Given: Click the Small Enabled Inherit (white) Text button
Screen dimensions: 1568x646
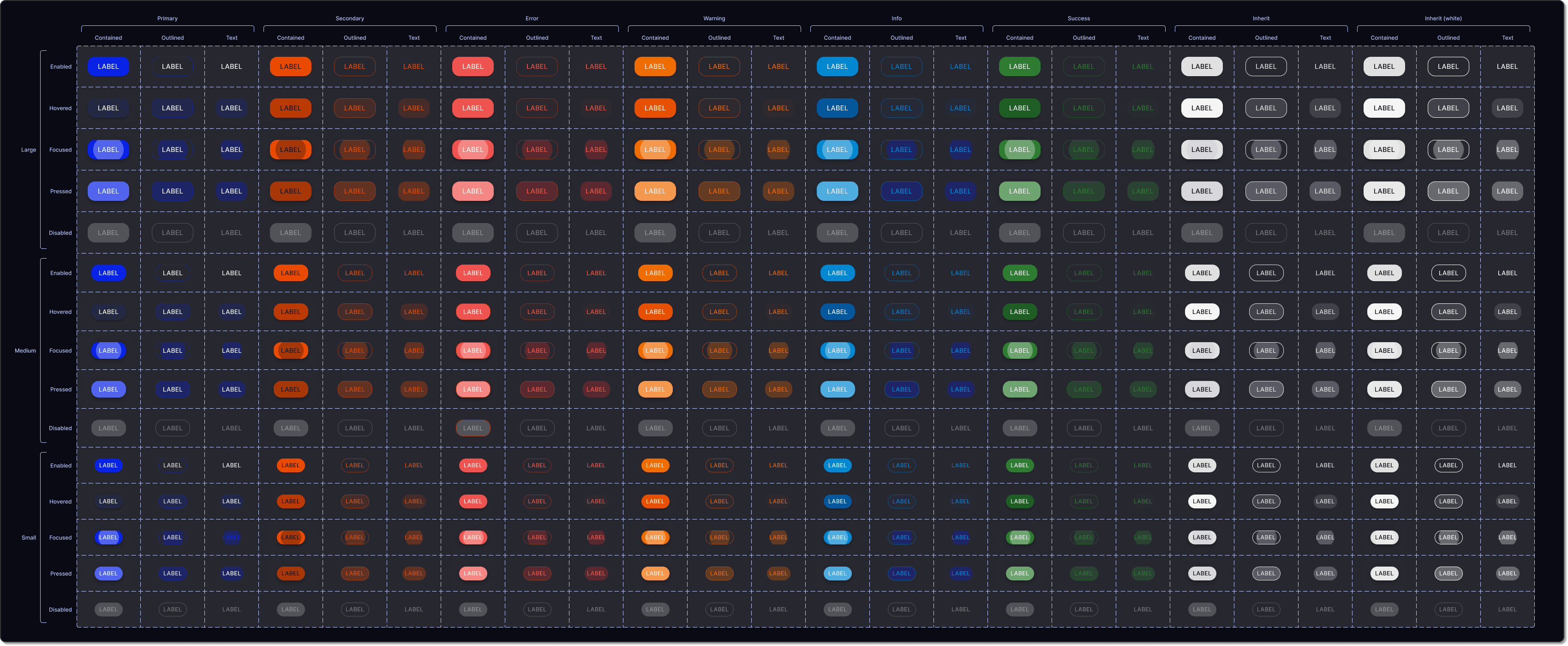Looking at the screenshot, I should [x=1507, y=465].
